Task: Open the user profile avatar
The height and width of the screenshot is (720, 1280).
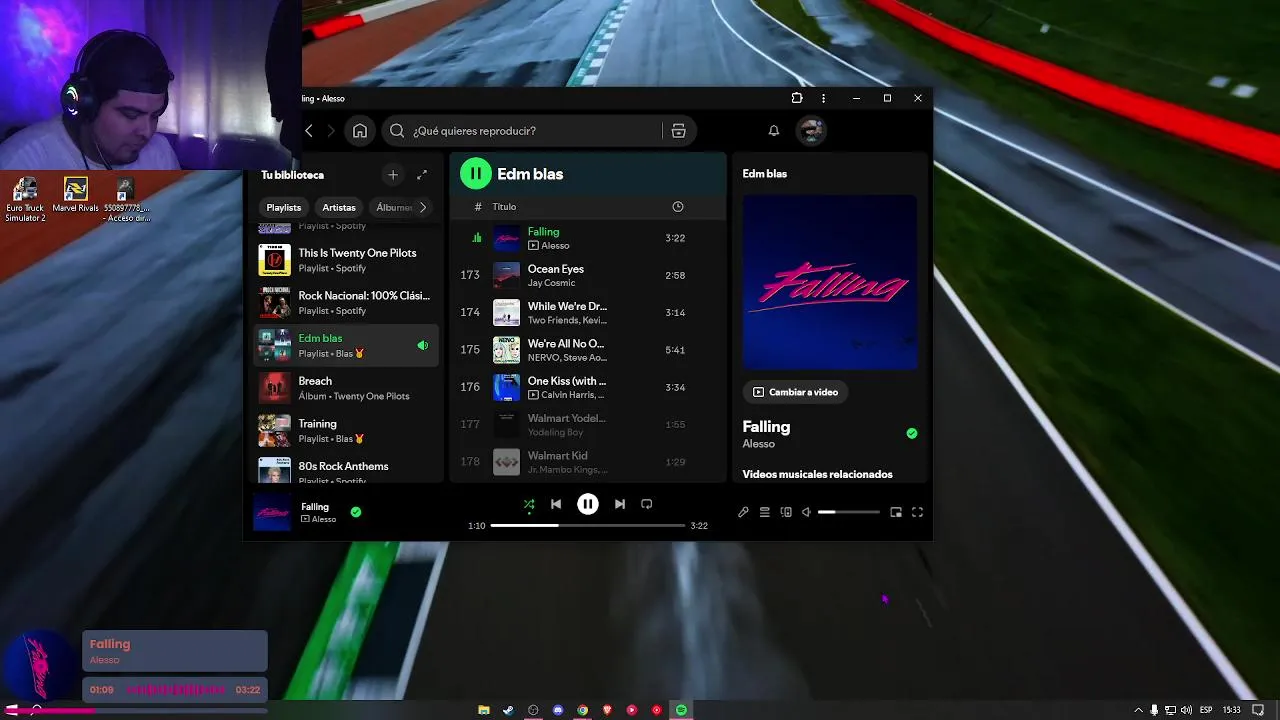Action: pyautogui.click(x=811, y=131)
